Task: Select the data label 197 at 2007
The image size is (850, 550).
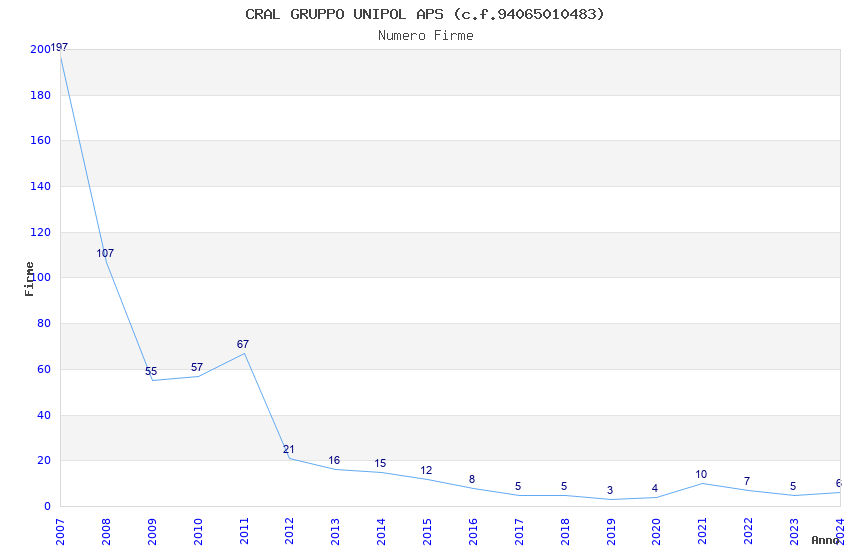Action: (59, 47)
